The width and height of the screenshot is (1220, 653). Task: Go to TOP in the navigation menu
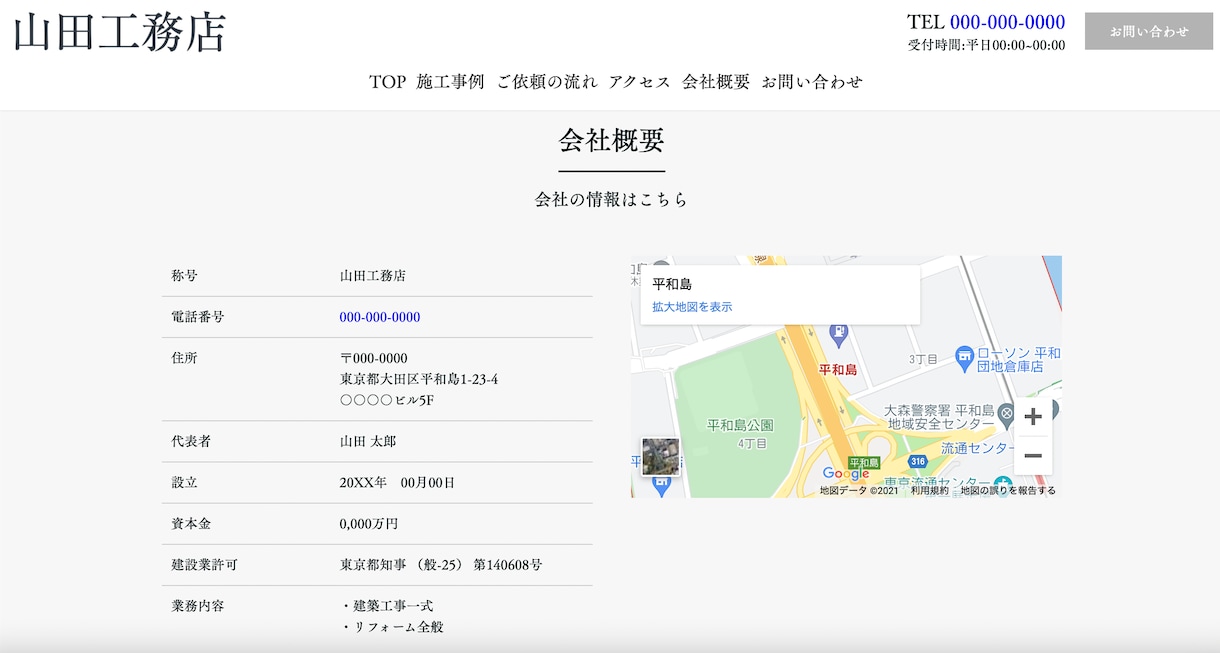pos(387,82)
